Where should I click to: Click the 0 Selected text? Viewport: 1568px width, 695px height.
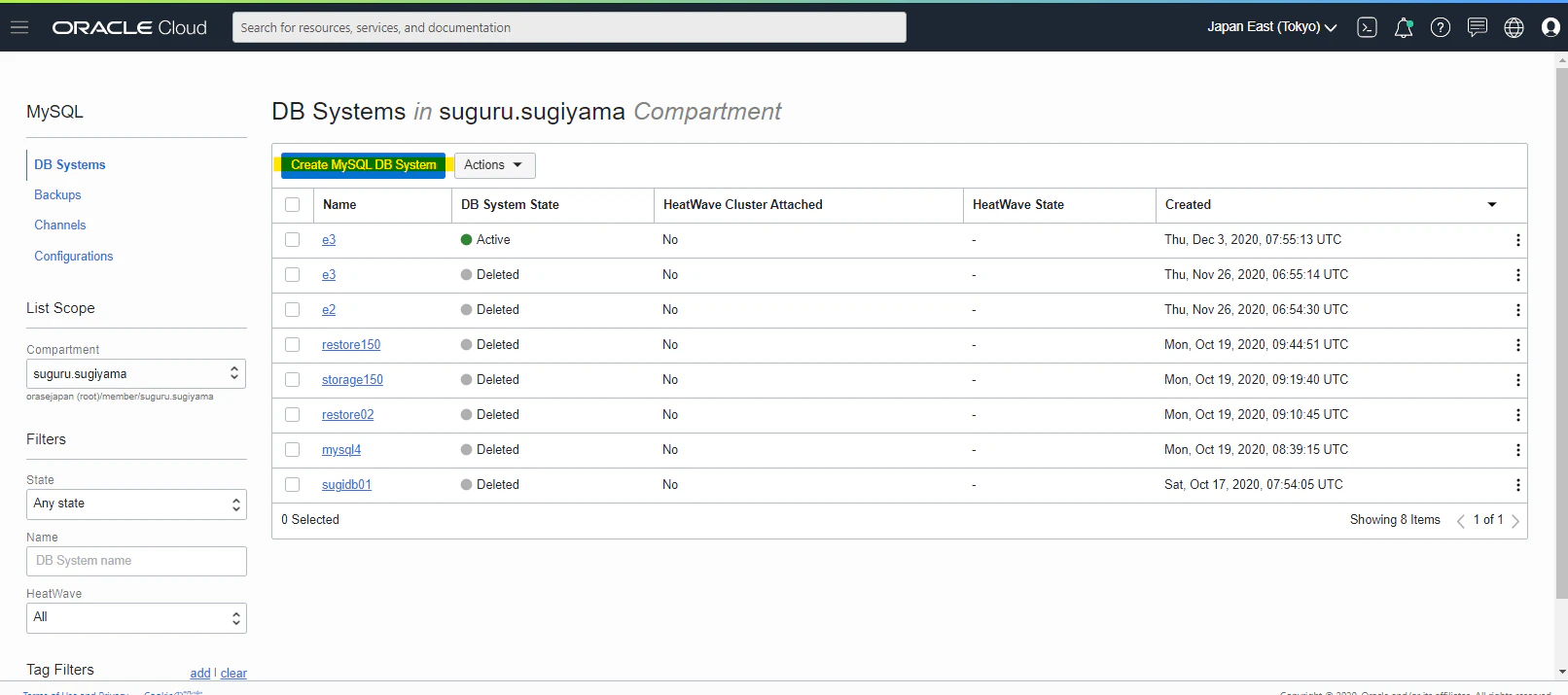[x=310, y=520]
